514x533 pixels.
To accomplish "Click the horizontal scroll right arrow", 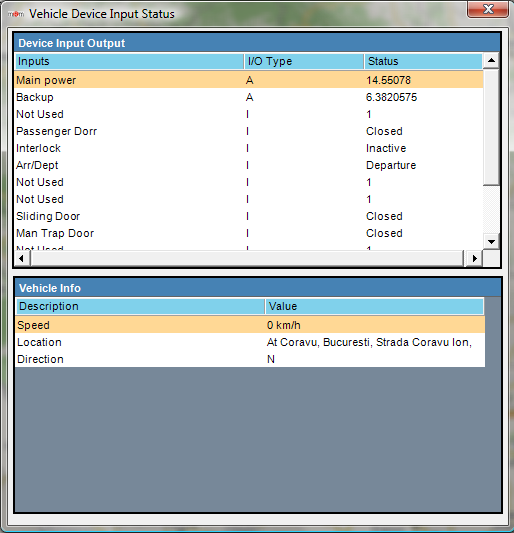I will (474, 258).
